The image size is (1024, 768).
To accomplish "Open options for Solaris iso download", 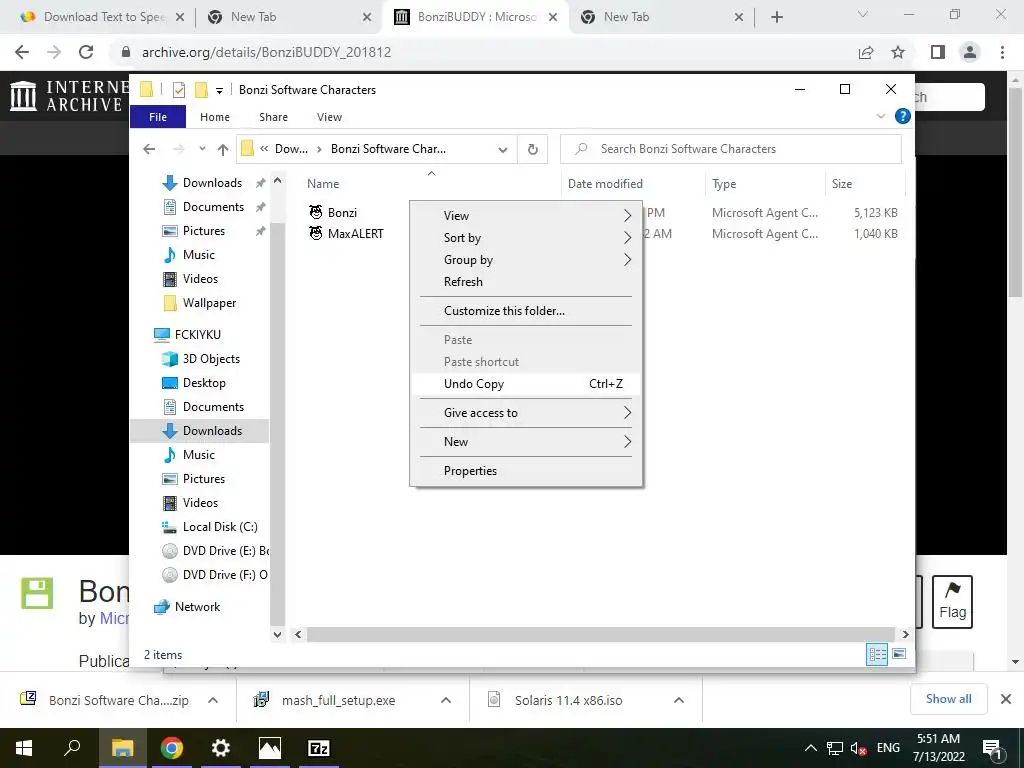I will click(x=679, y=700).
